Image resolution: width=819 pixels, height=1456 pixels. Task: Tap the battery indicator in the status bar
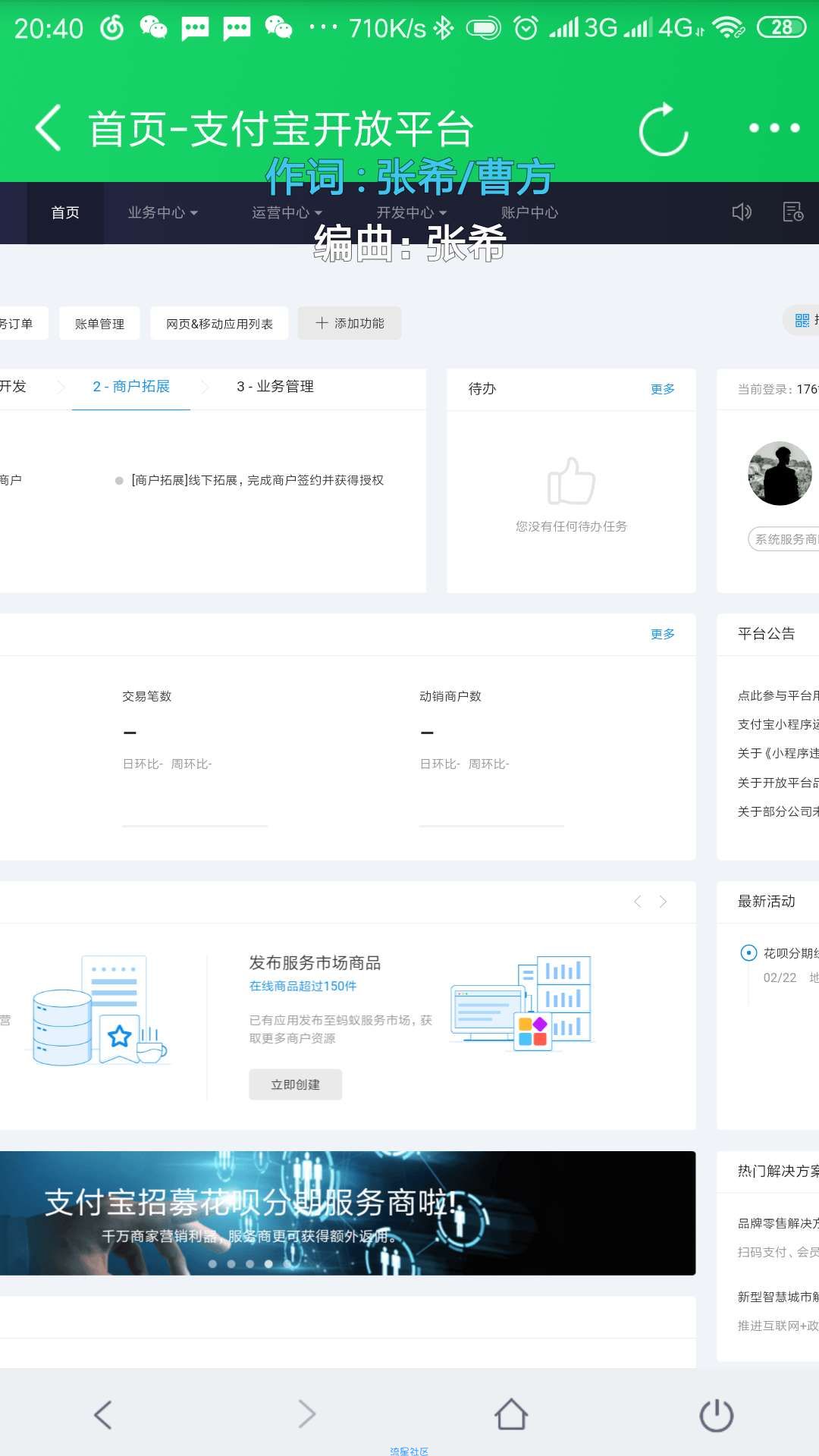tap(782, 28)
